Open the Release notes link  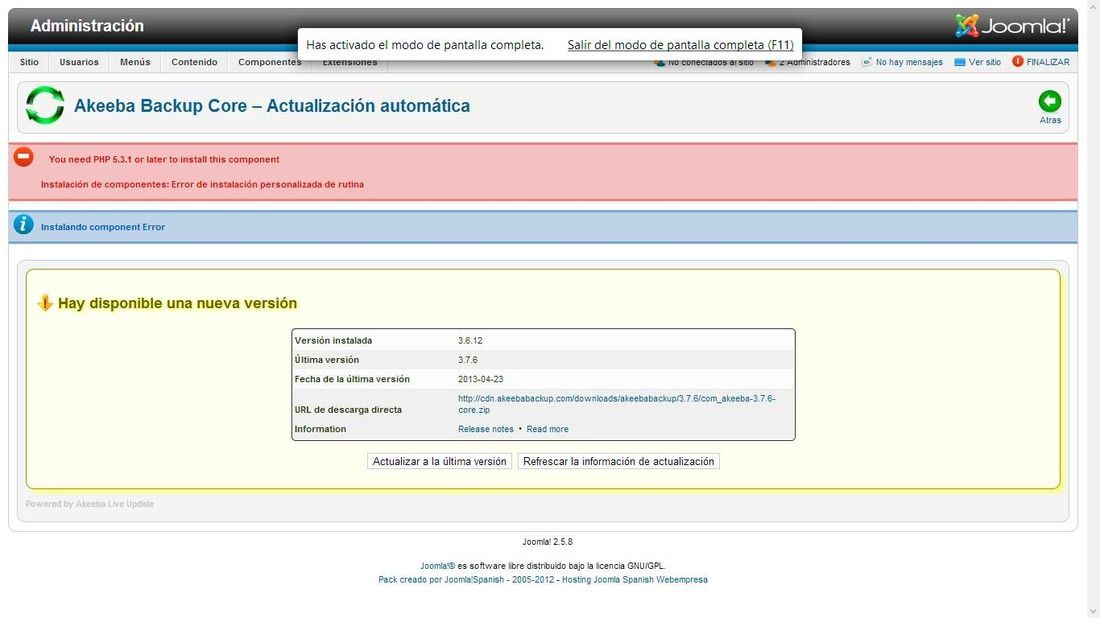pos(485,429)
